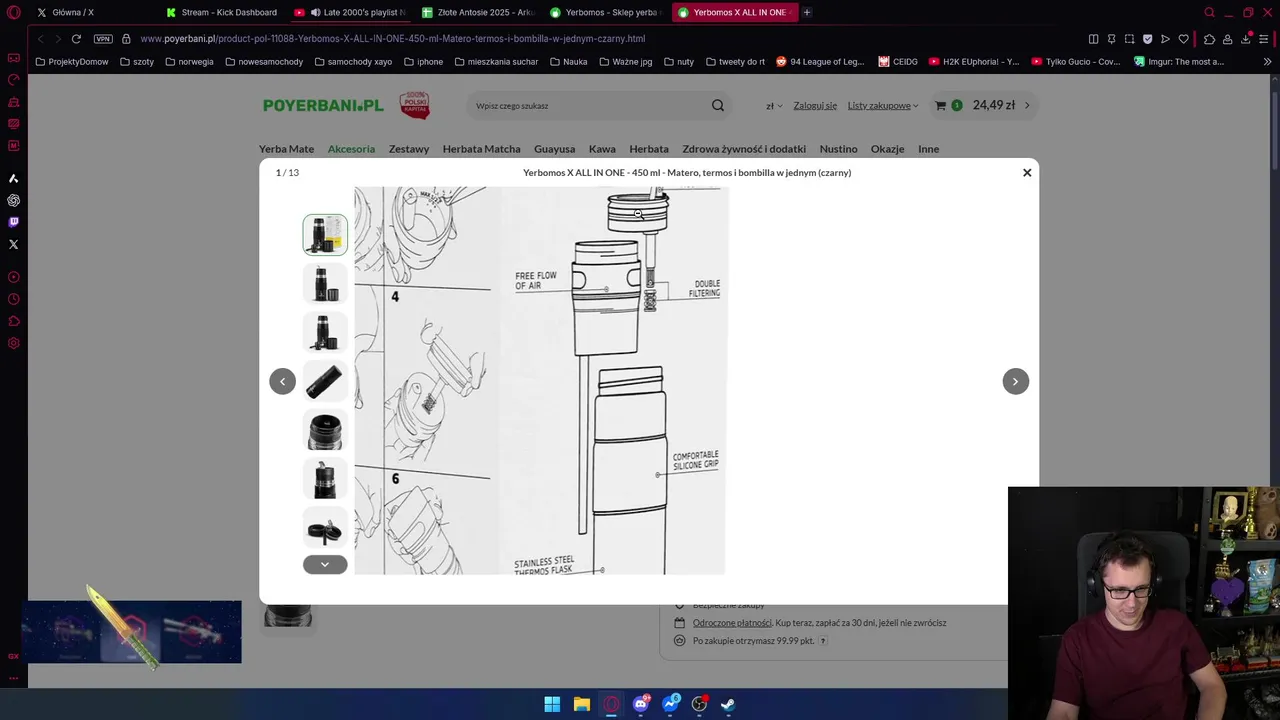
Task: Open the downloads toolbar icon
Action: tap(1245, 39)
